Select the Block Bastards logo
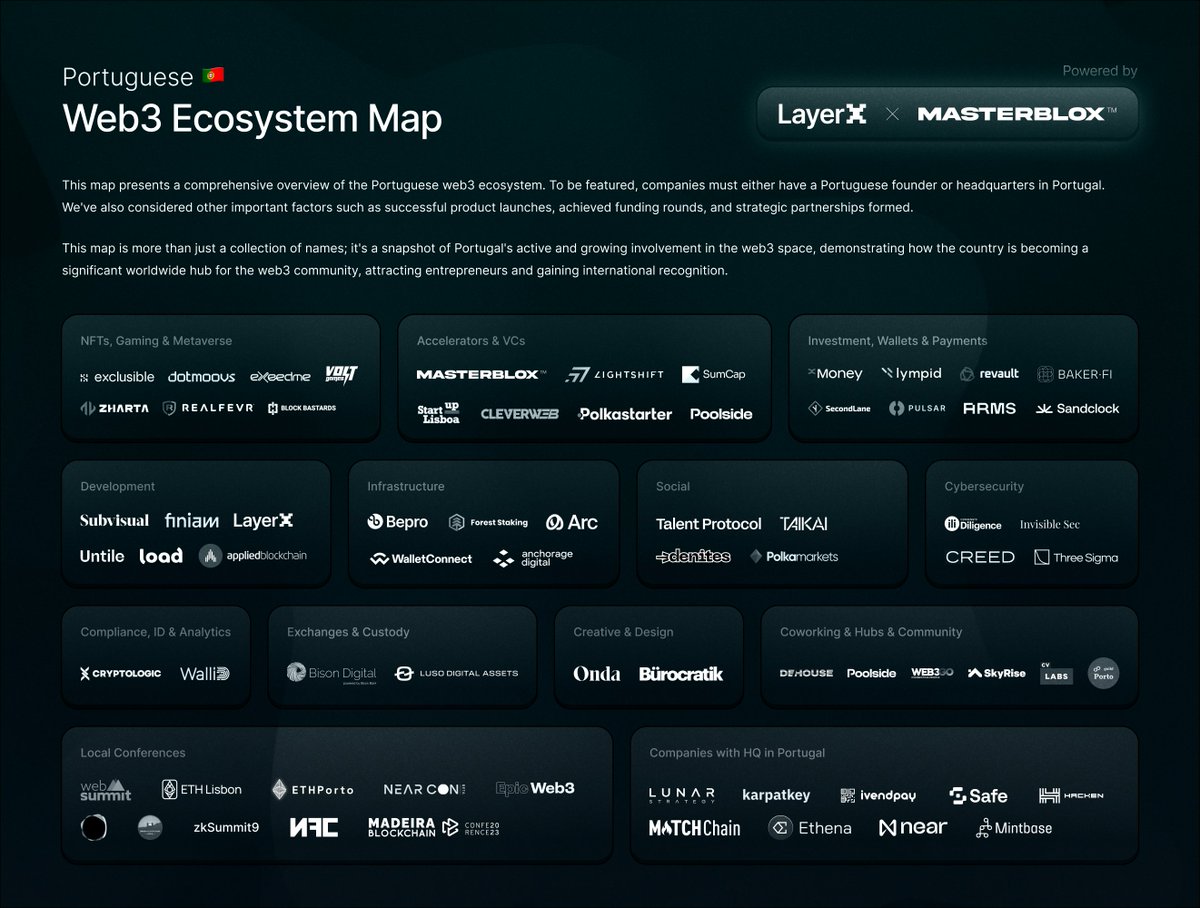Image resolution: width=1200 pixels, height=908 pixels. [302, 408]
